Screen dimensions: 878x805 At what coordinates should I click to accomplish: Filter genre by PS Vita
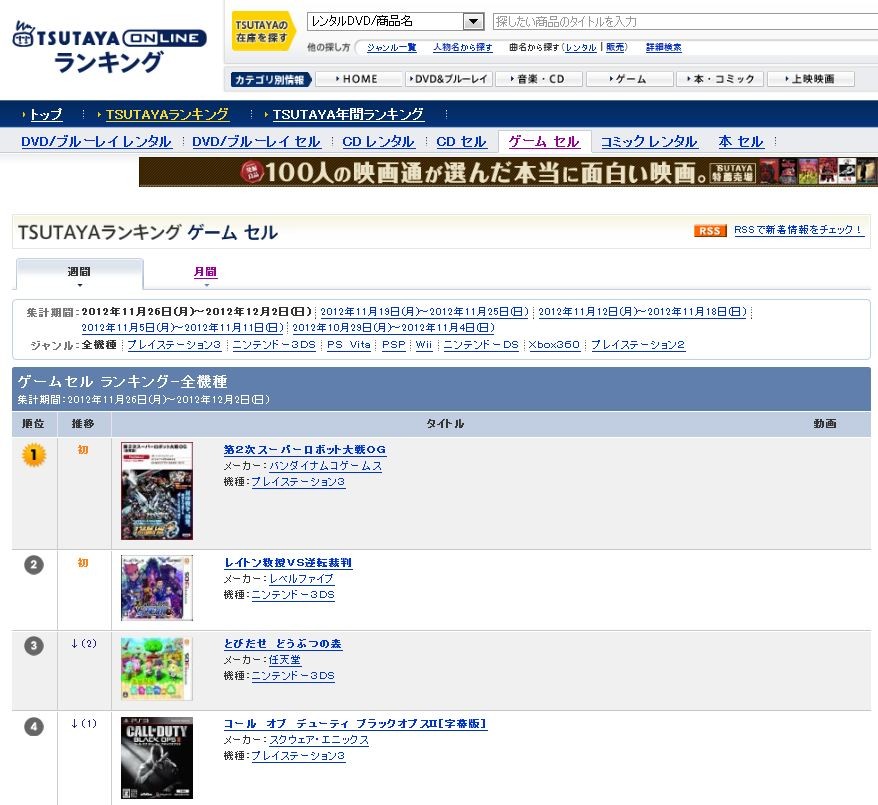[349, 345]
